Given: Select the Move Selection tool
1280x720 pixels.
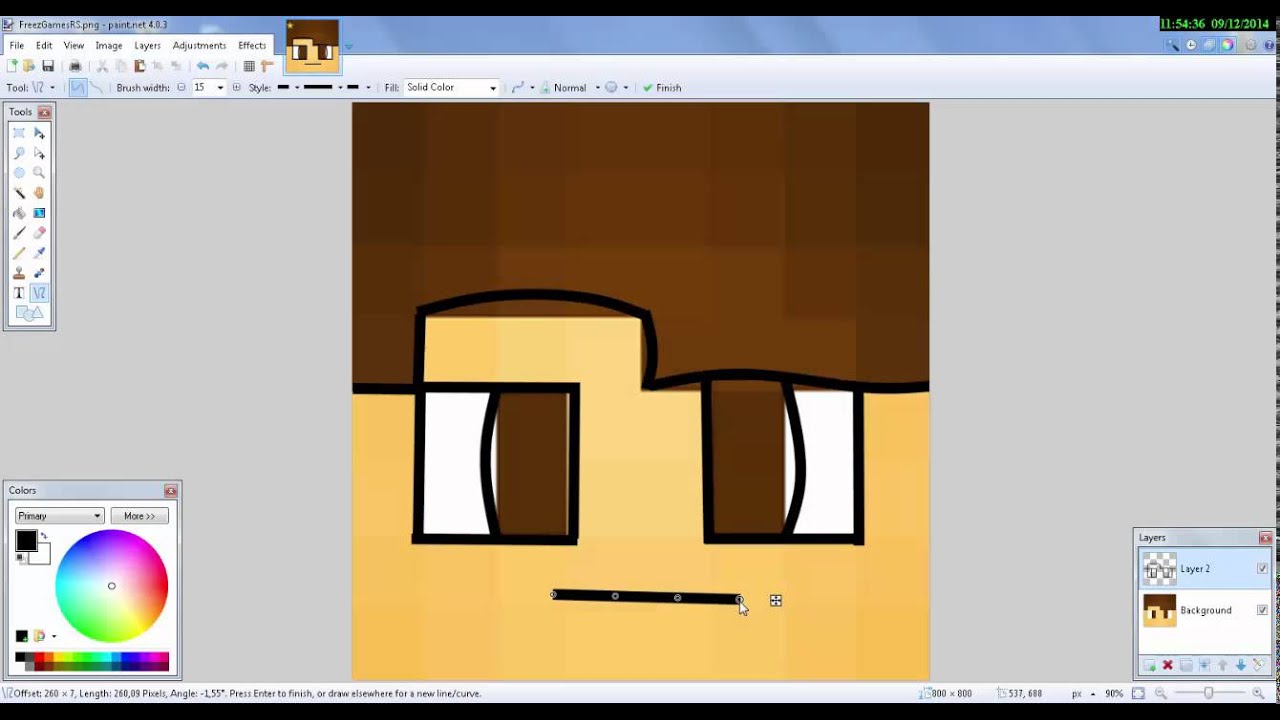Looking at the screenshot, I should 39,153.
